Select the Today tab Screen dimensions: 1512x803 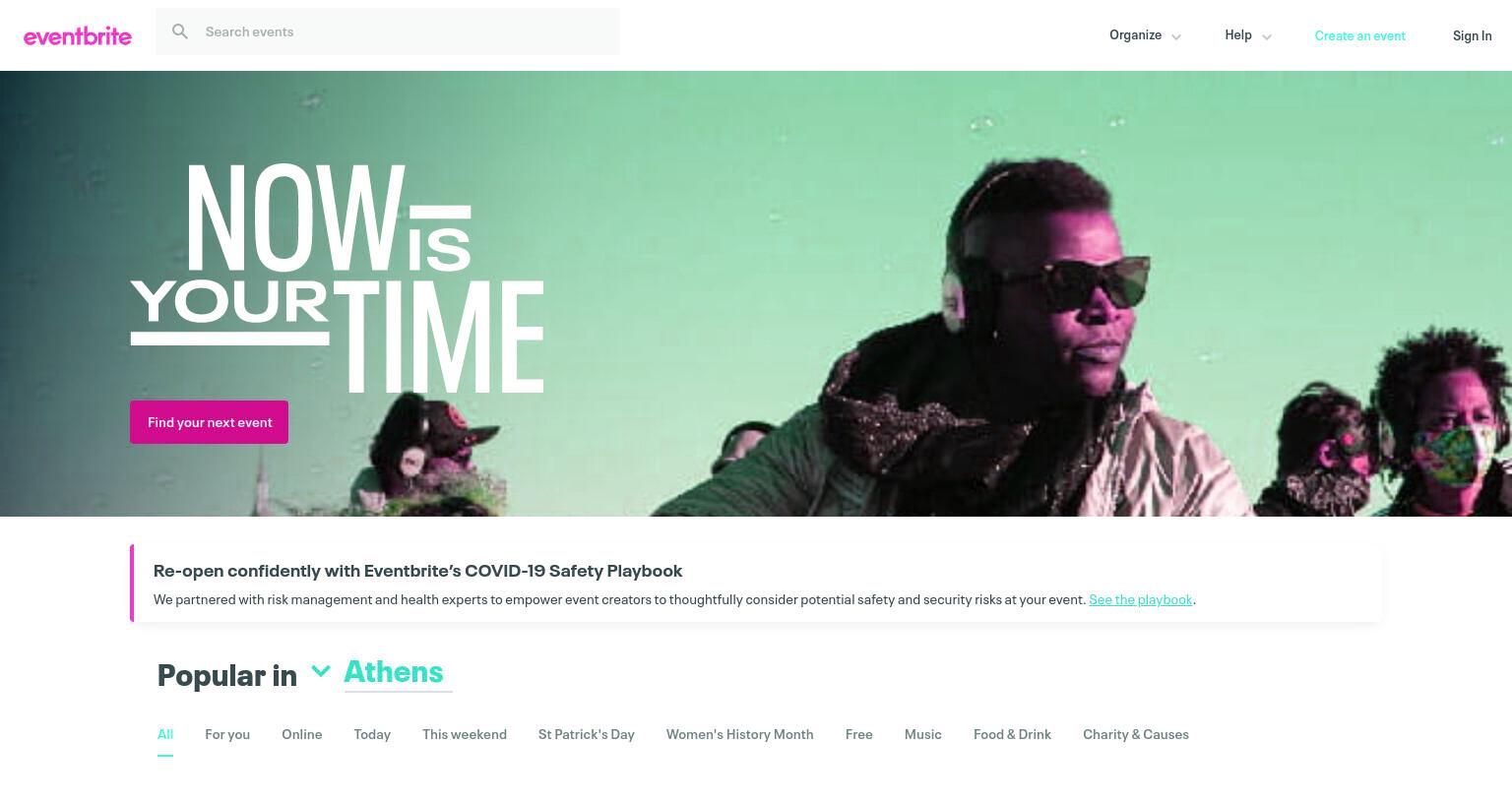(x=372, y=734)
